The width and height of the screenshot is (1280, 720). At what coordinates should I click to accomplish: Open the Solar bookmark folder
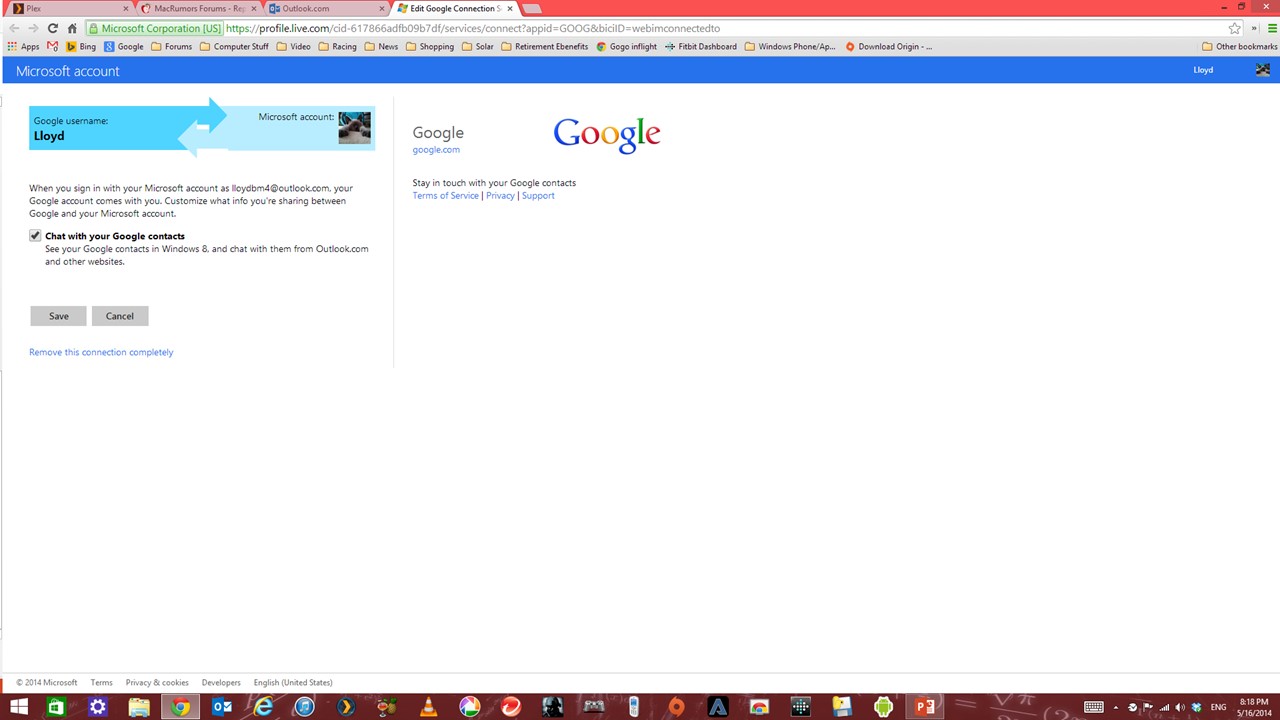coord(477,46)
